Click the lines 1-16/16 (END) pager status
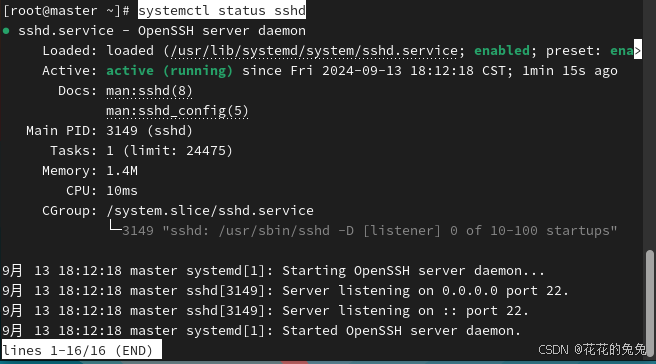Image resolution: width=656 pixels, height=364 pixels. pyautogui.click(x=82, y=350)
